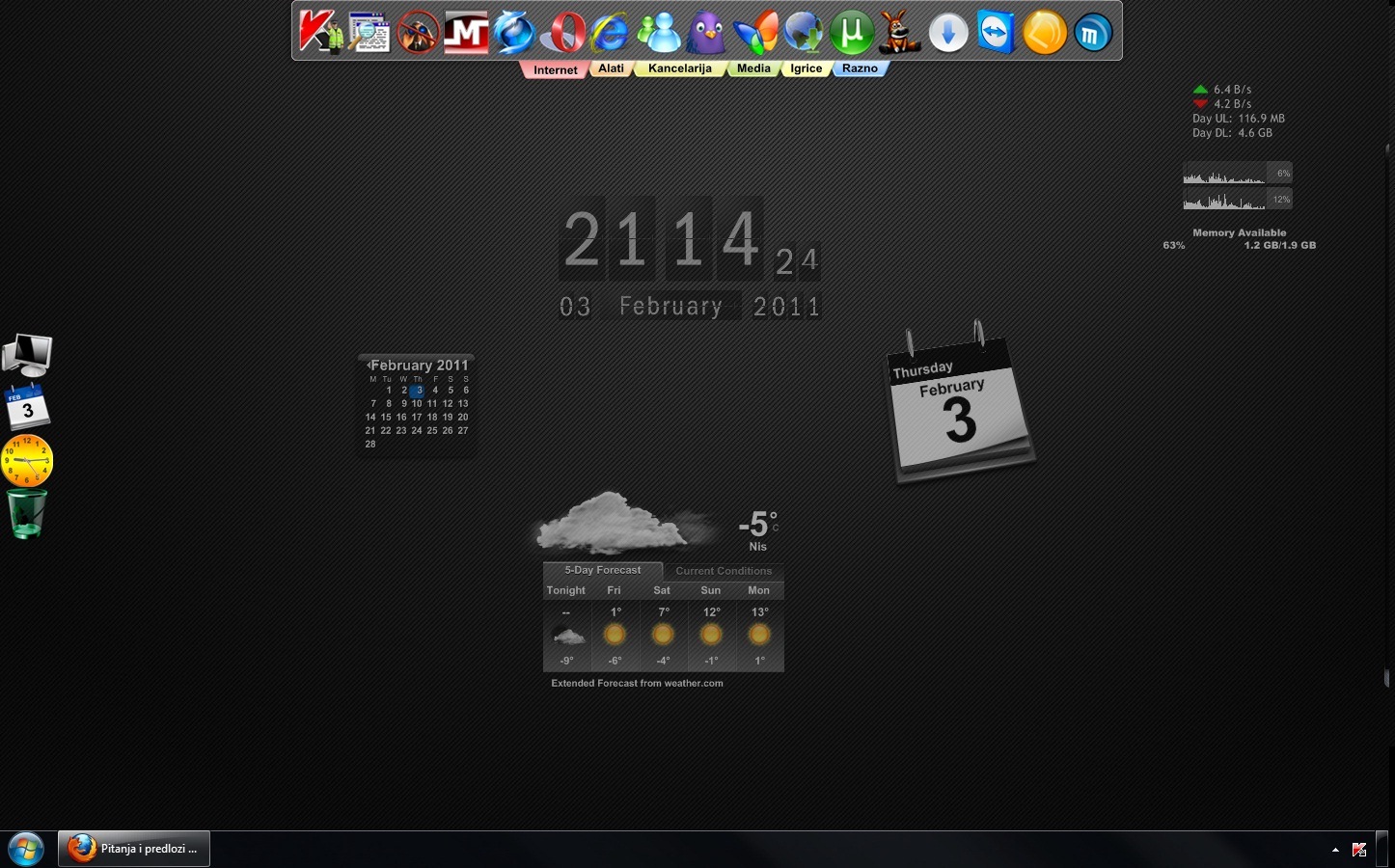
Task: Launch Internet Explorer from the dock
Action: coord(611,32)
